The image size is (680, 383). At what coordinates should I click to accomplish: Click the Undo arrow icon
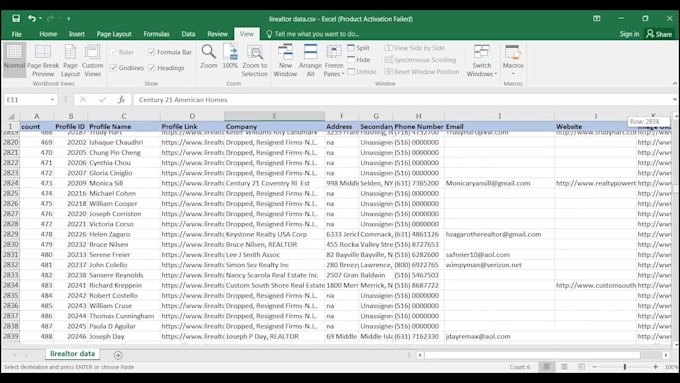(x=32, y=19)
